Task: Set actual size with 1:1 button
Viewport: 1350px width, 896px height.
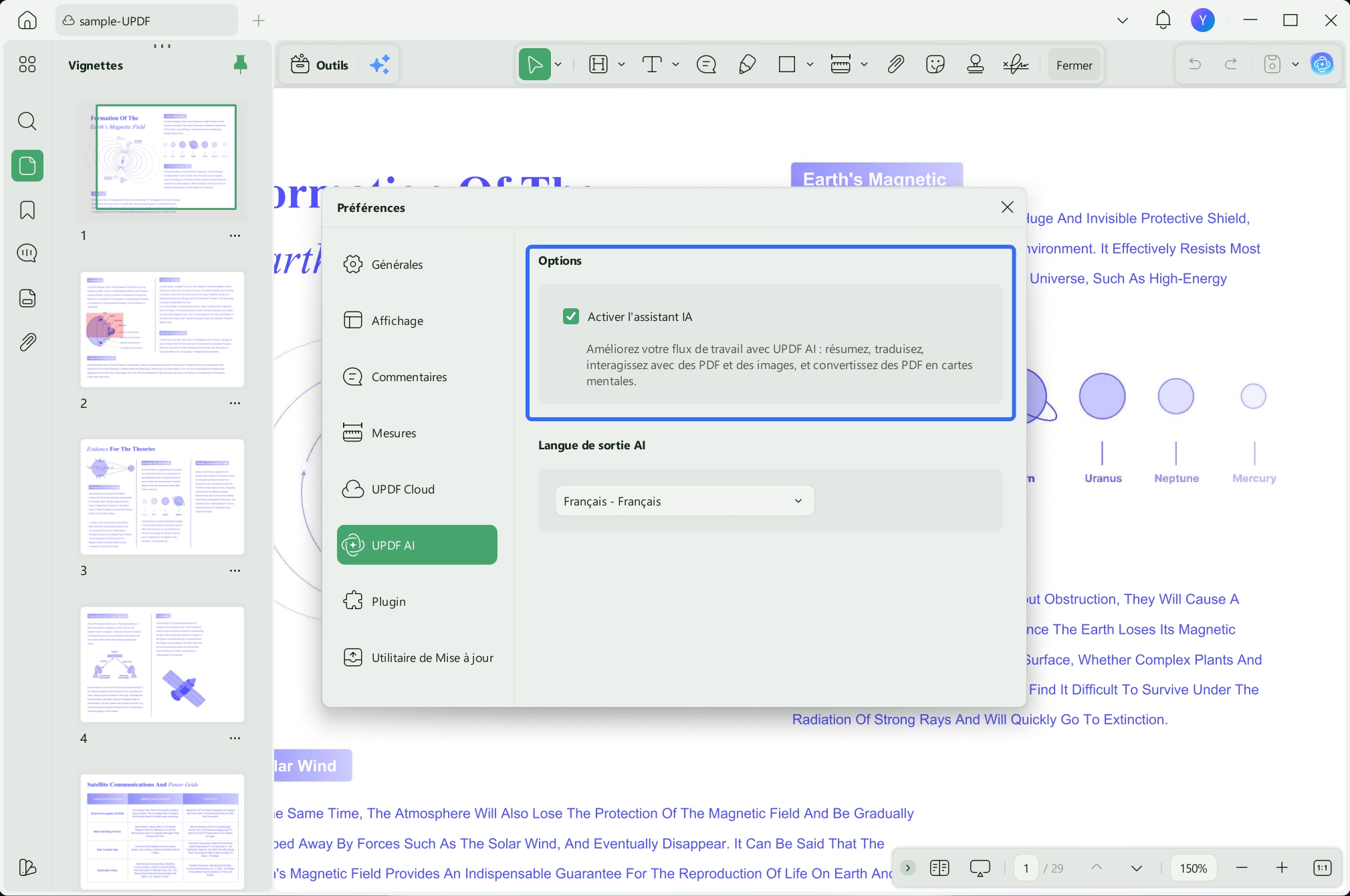Action: click(x=1323, y=868)
